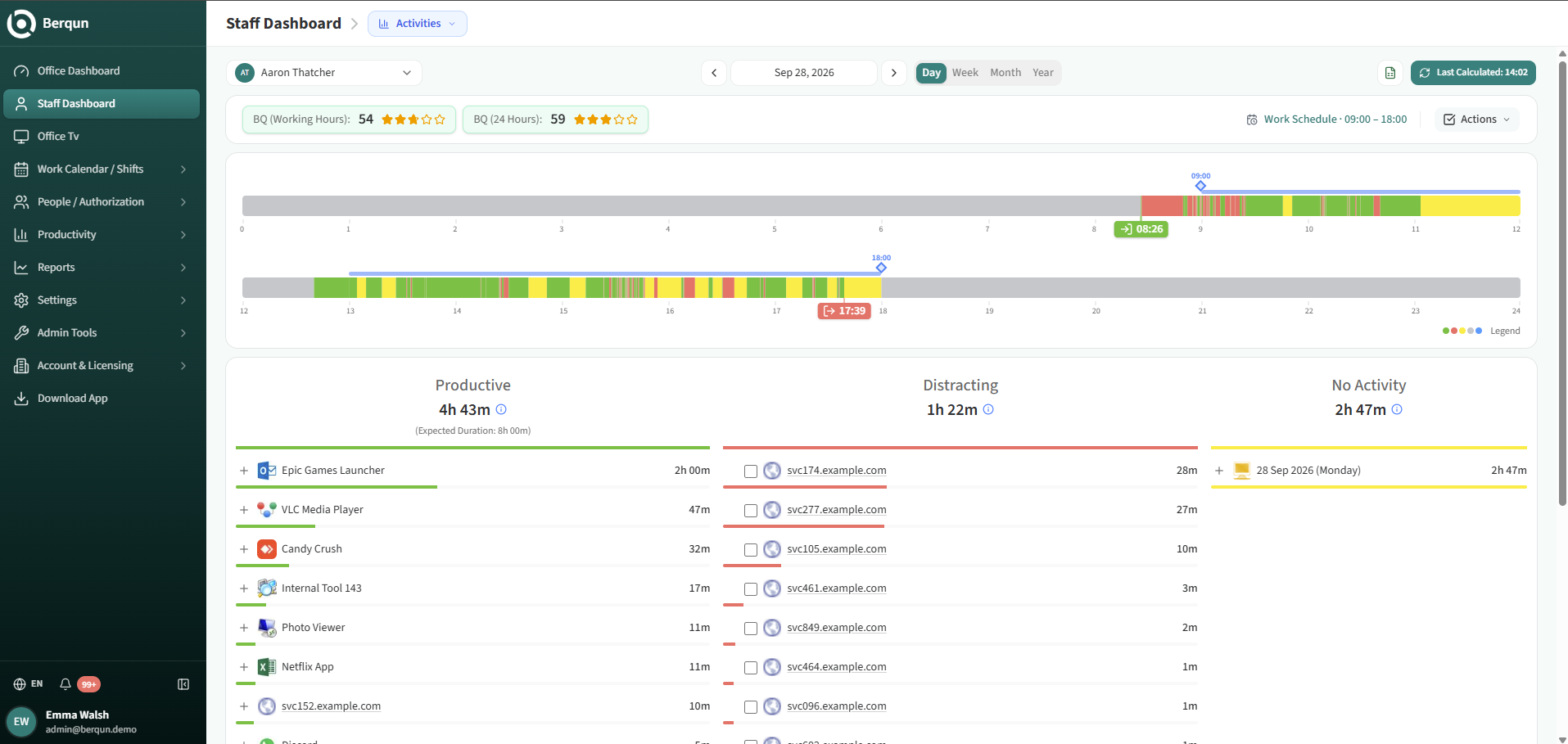Click the Photo Viewer app icon
This screenshot has height=744, width=1568.
point(267,628)
